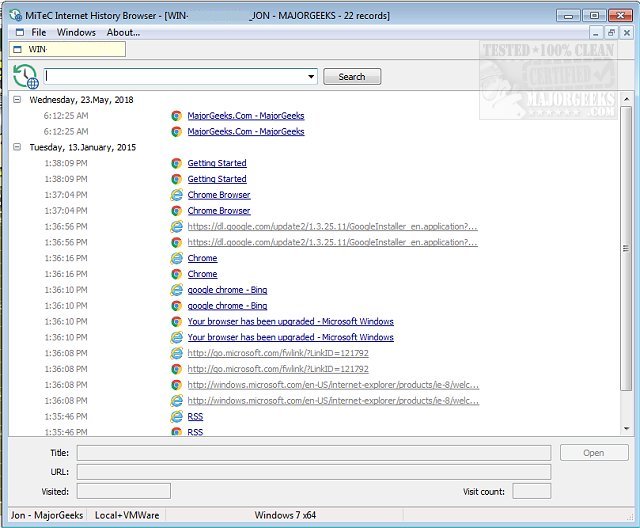Click the IE icon beside the RSS entry at 1:35:46 PM
Image resolution: width=640 pixels, height=528 pixels.
point(176,417)
